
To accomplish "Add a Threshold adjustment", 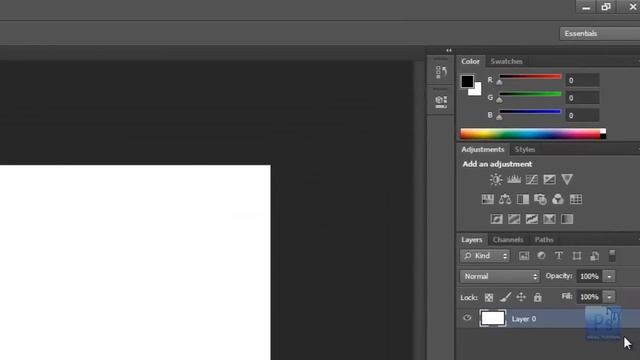I will coord(531,219).
